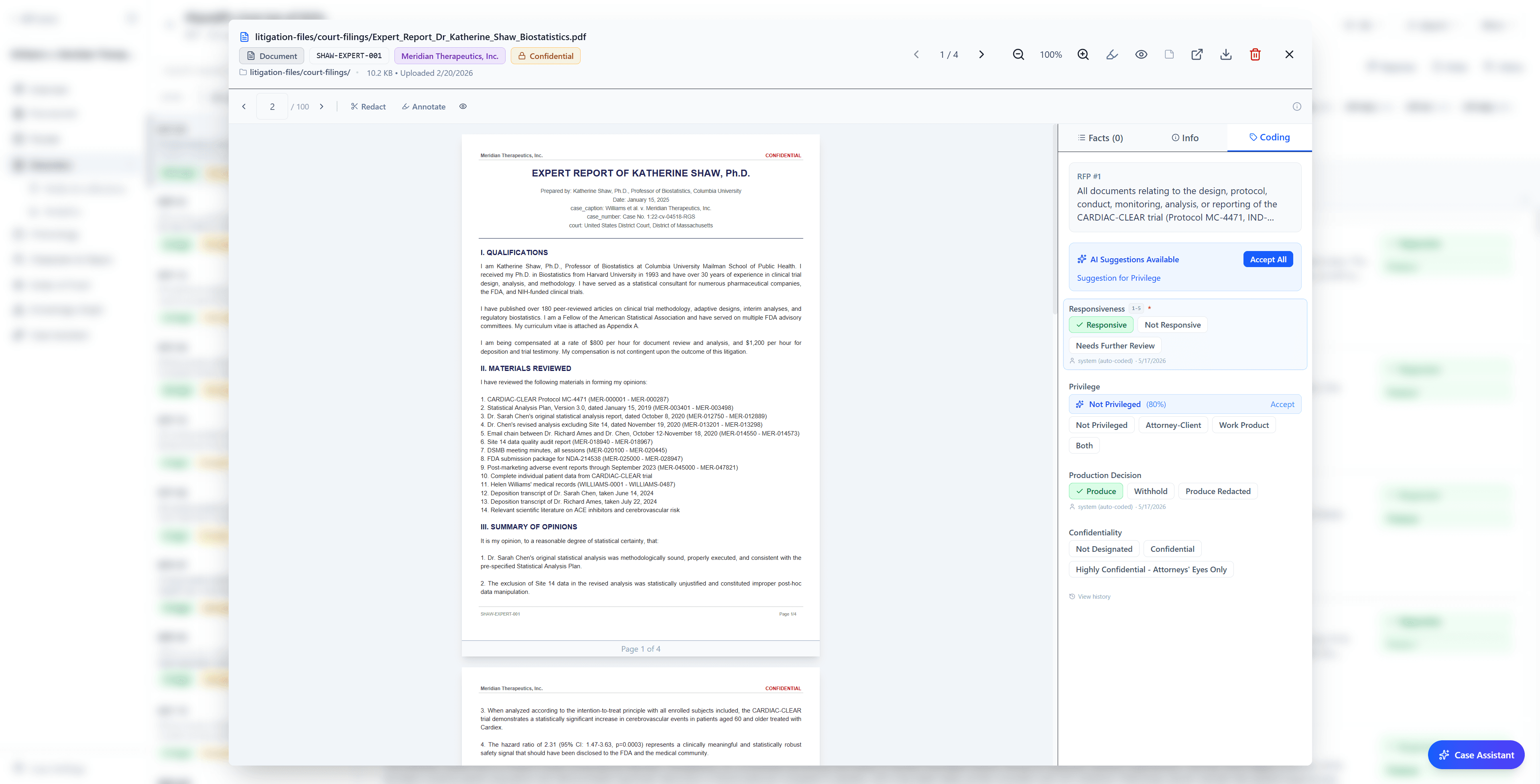
Task: Select Not Privileged privilege option
Action: (x=1101, y=425)
